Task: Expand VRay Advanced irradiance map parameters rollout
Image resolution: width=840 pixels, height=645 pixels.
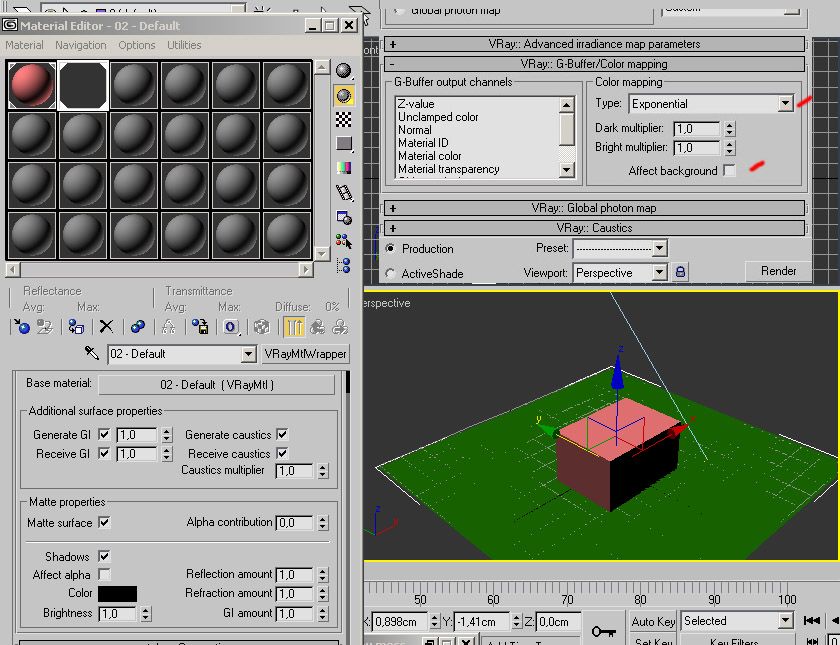Action: tap(594, 44)
